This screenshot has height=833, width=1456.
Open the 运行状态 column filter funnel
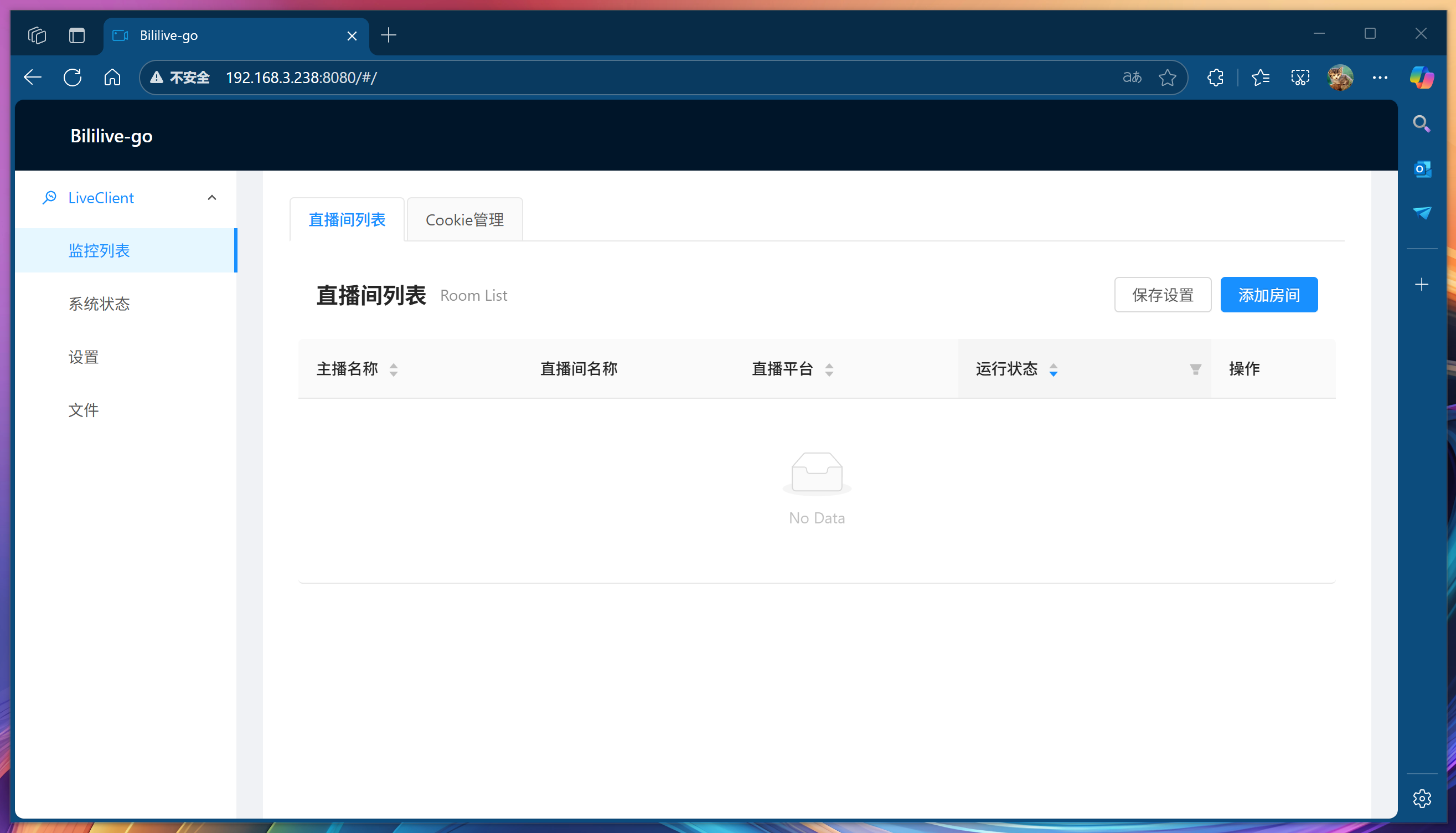tap(1195, 369)
